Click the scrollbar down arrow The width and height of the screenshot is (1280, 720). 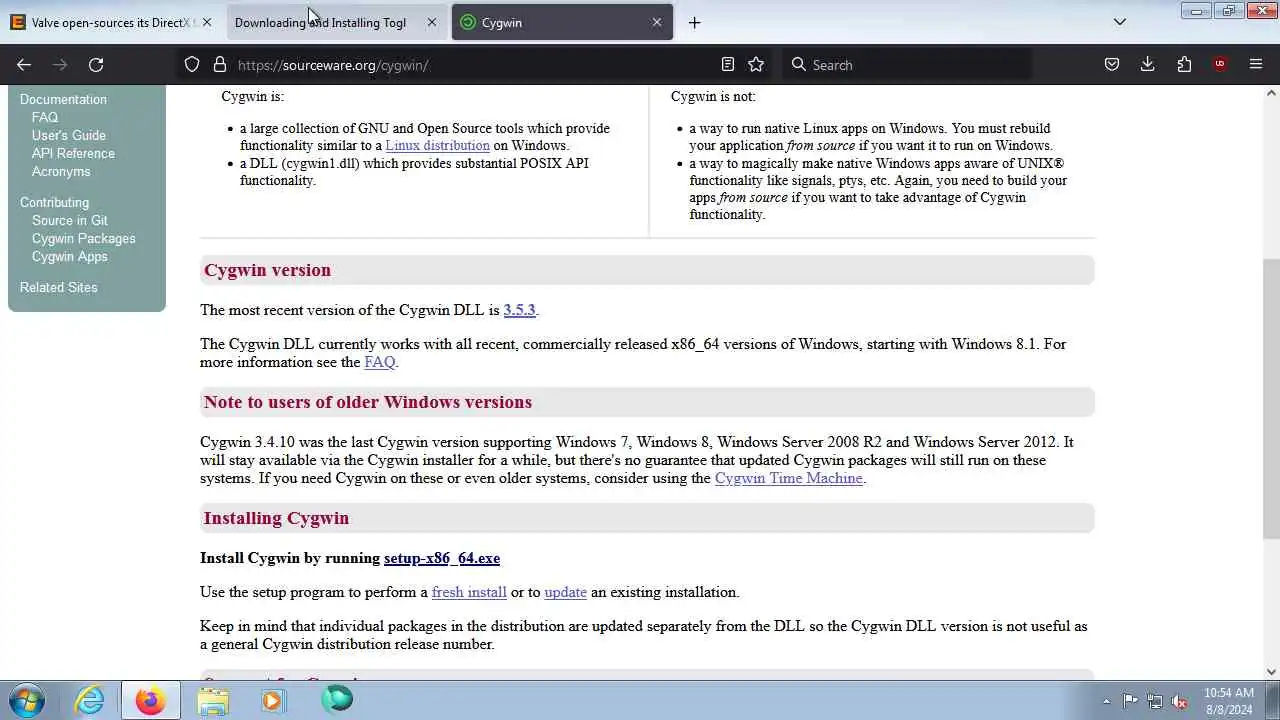(x=1271, y=672)
